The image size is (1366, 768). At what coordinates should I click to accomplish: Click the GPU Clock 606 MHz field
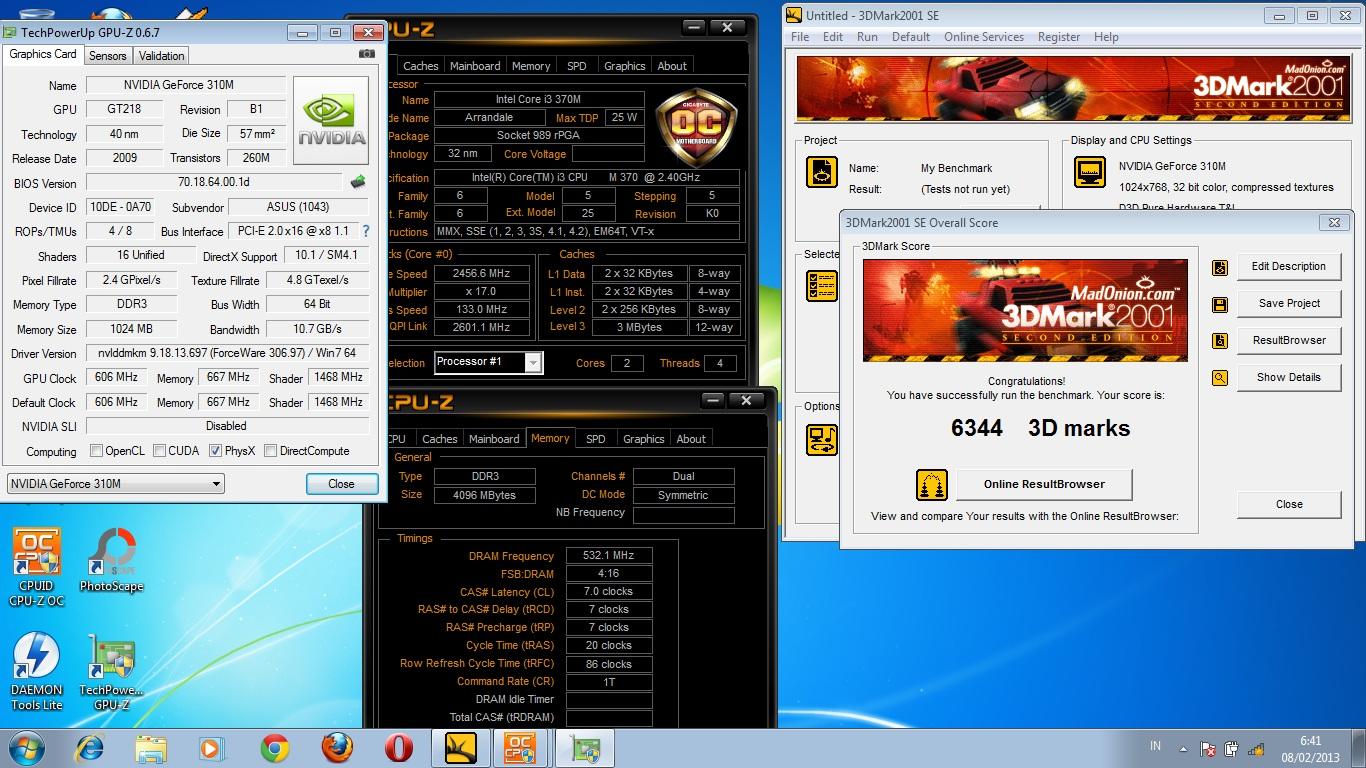[x=117, y=378]
